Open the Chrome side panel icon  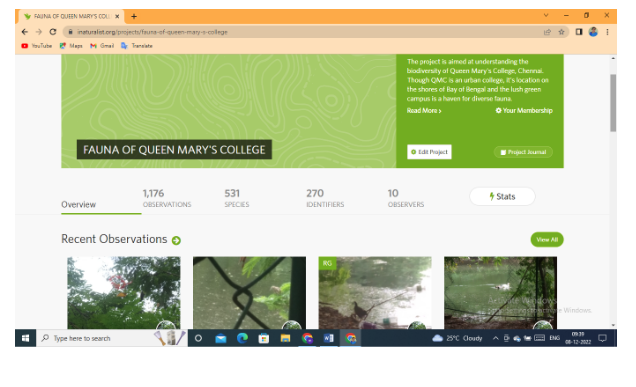click(x=579, y=32)
